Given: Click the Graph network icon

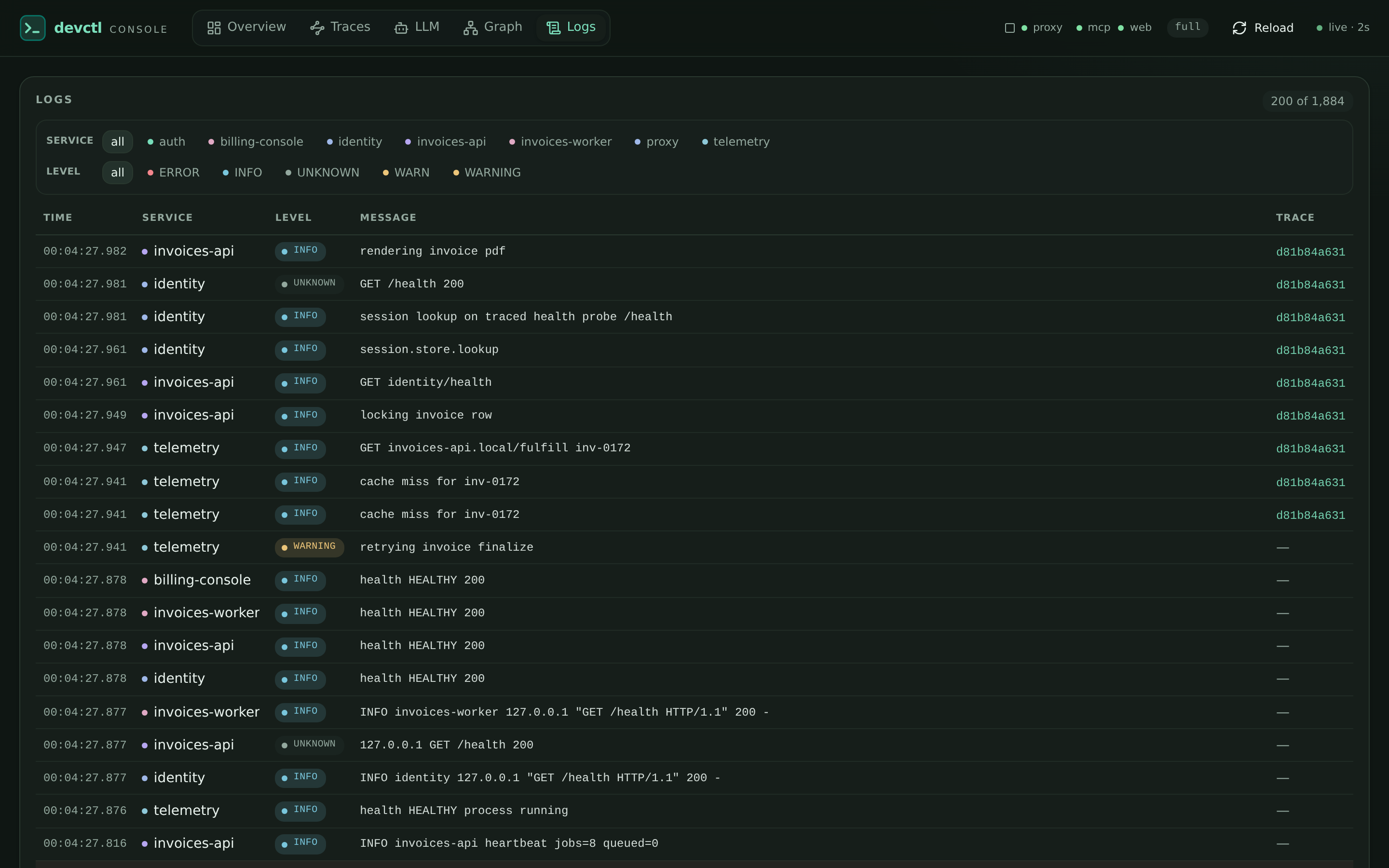Looking at the screenshot, I should coord(471,27).
